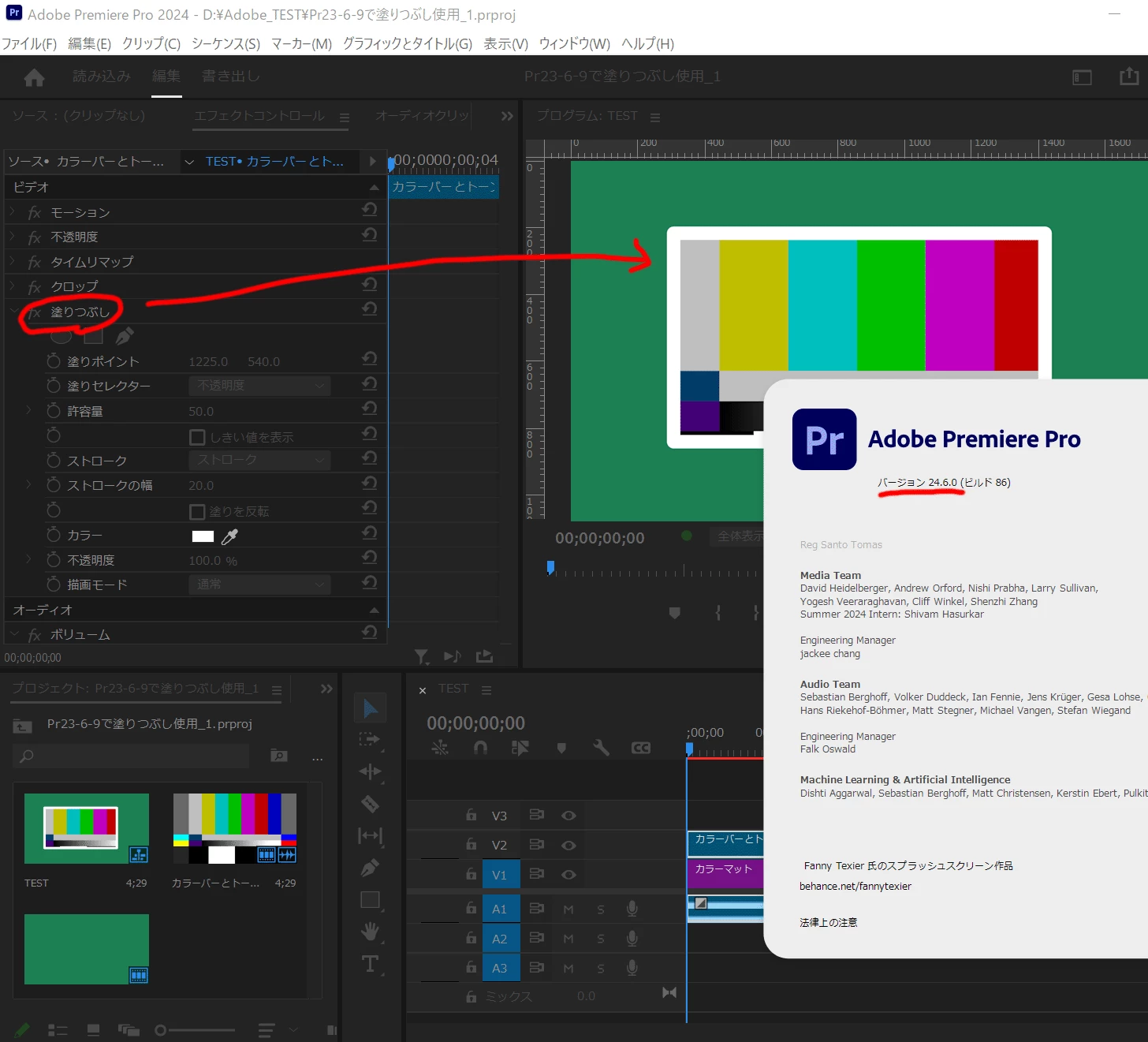This screenshot has width=1148, height=1042.
Task: Collapse the ビデオ section
Action: click(x=374, y=187)
